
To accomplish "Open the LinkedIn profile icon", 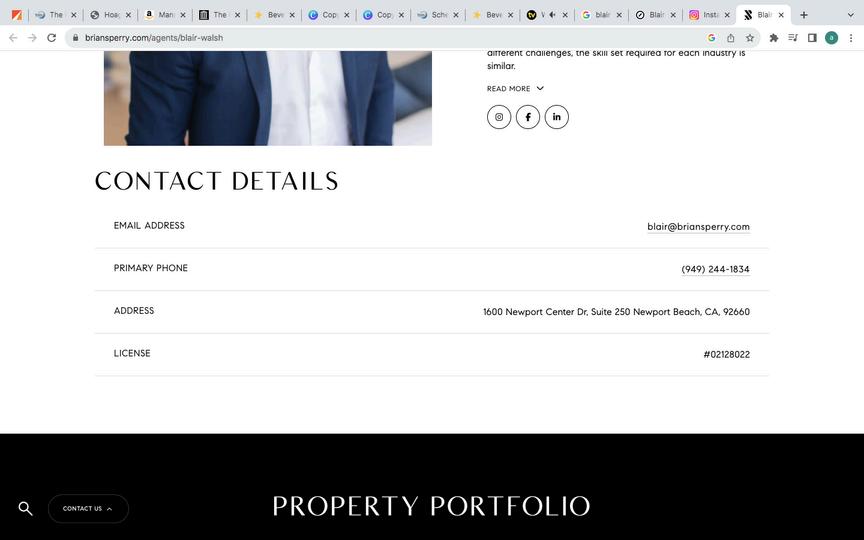I will coord(557,117).
